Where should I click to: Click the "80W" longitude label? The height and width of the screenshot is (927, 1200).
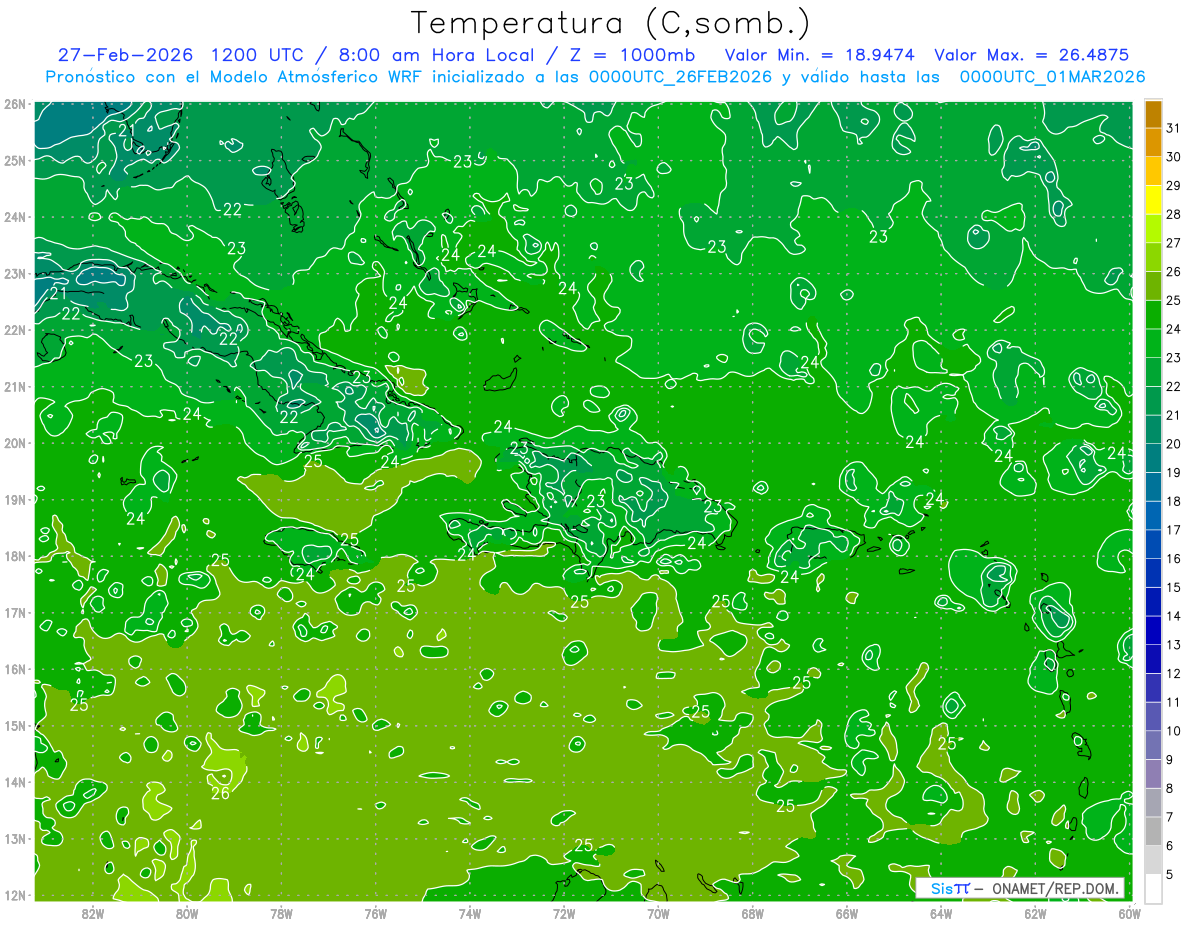187,912
